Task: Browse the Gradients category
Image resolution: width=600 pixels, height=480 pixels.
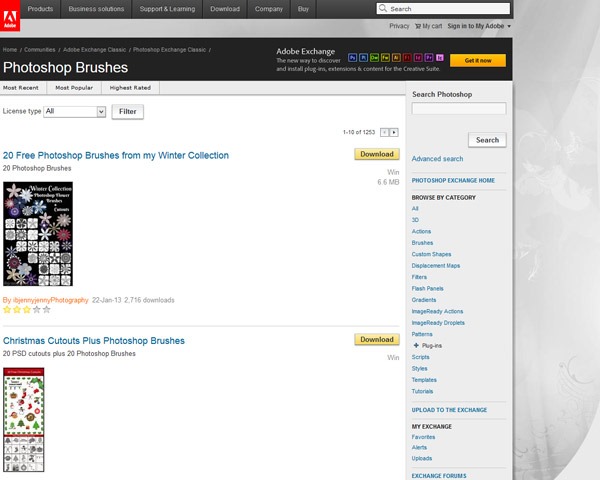Action: [x=424, y=300]
